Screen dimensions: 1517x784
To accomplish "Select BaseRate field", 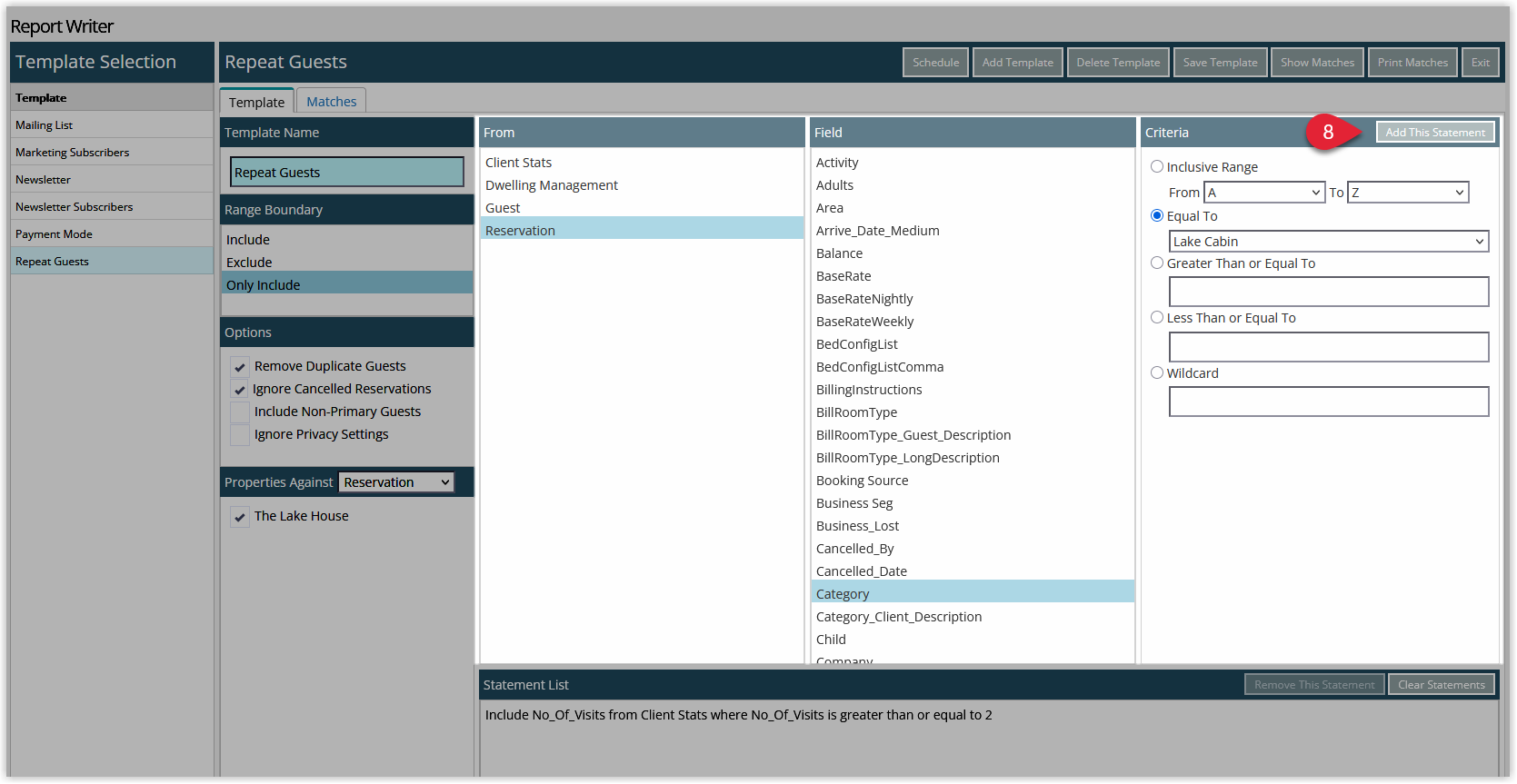I will click(973, 276).
